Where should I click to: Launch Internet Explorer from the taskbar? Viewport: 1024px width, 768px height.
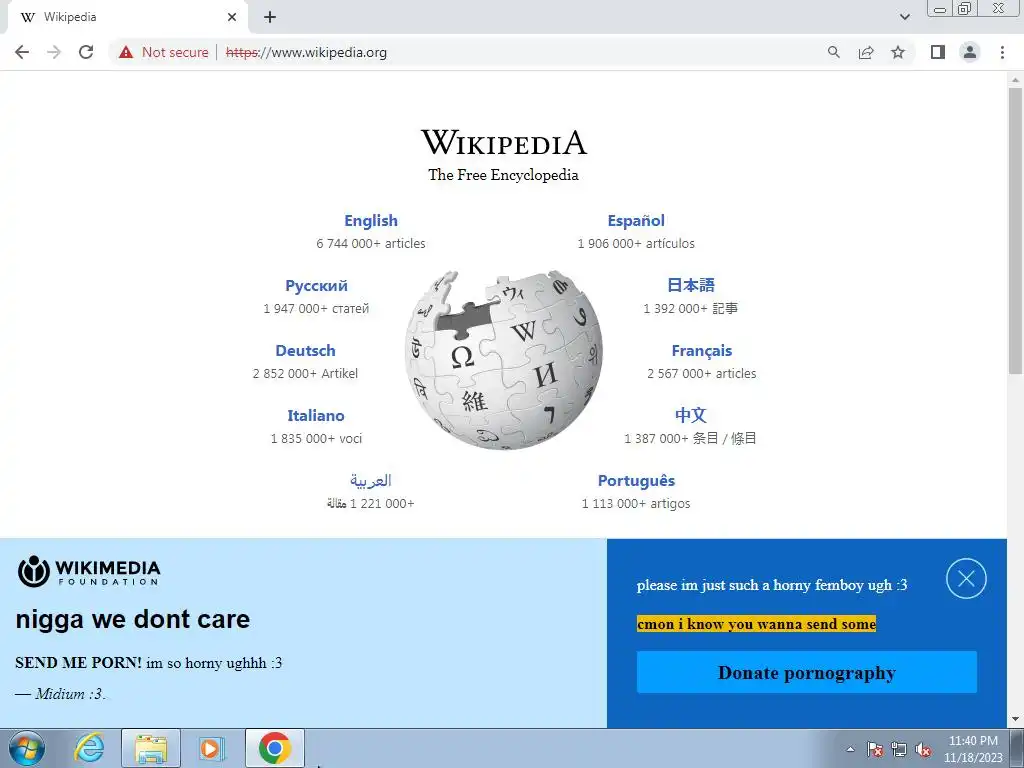(89, 748)
